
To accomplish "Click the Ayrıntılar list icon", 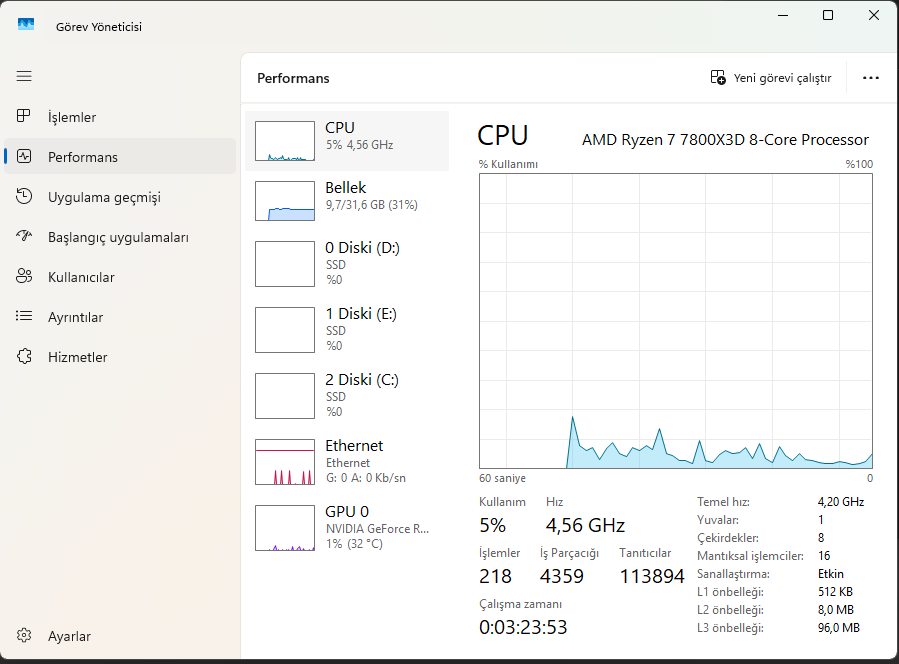I will [x=25, y=317].
